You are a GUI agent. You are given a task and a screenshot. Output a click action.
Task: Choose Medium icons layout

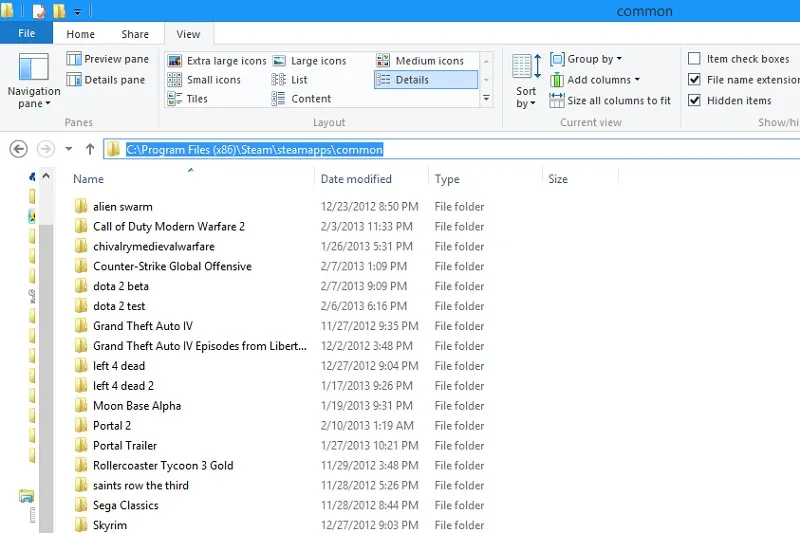pyautogui.click(x=420, y=61)
